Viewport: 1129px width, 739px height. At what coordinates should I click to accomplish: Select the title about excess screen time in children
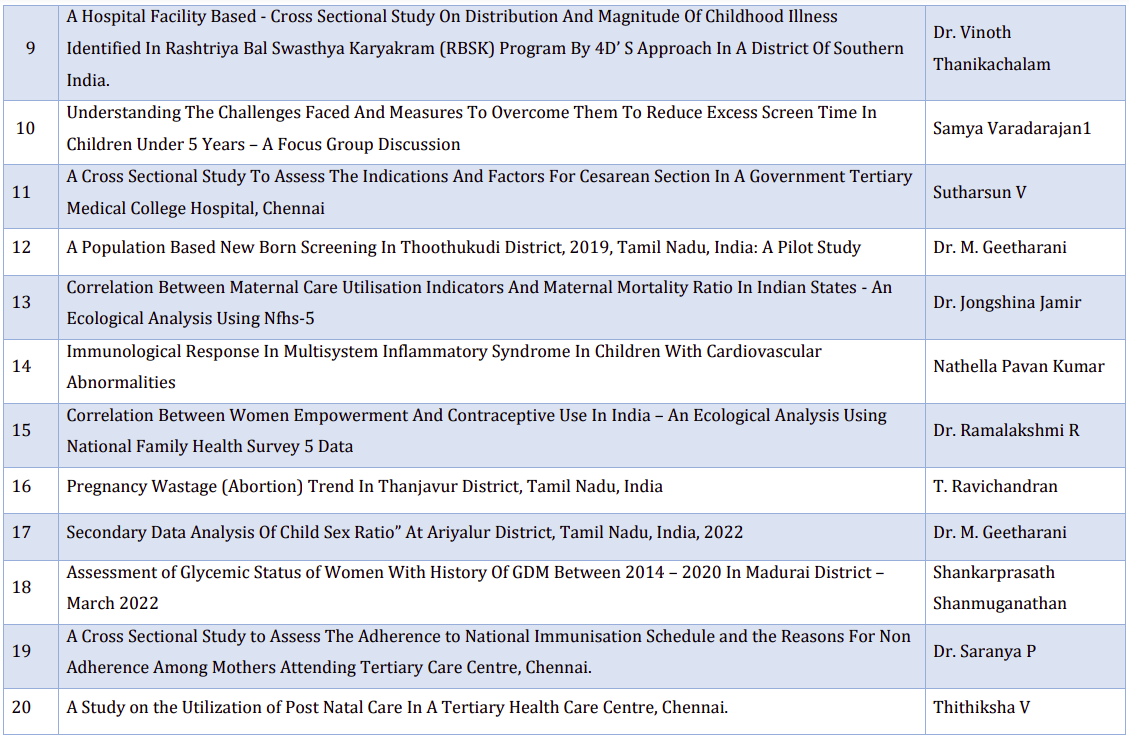(x=471, y=128)
